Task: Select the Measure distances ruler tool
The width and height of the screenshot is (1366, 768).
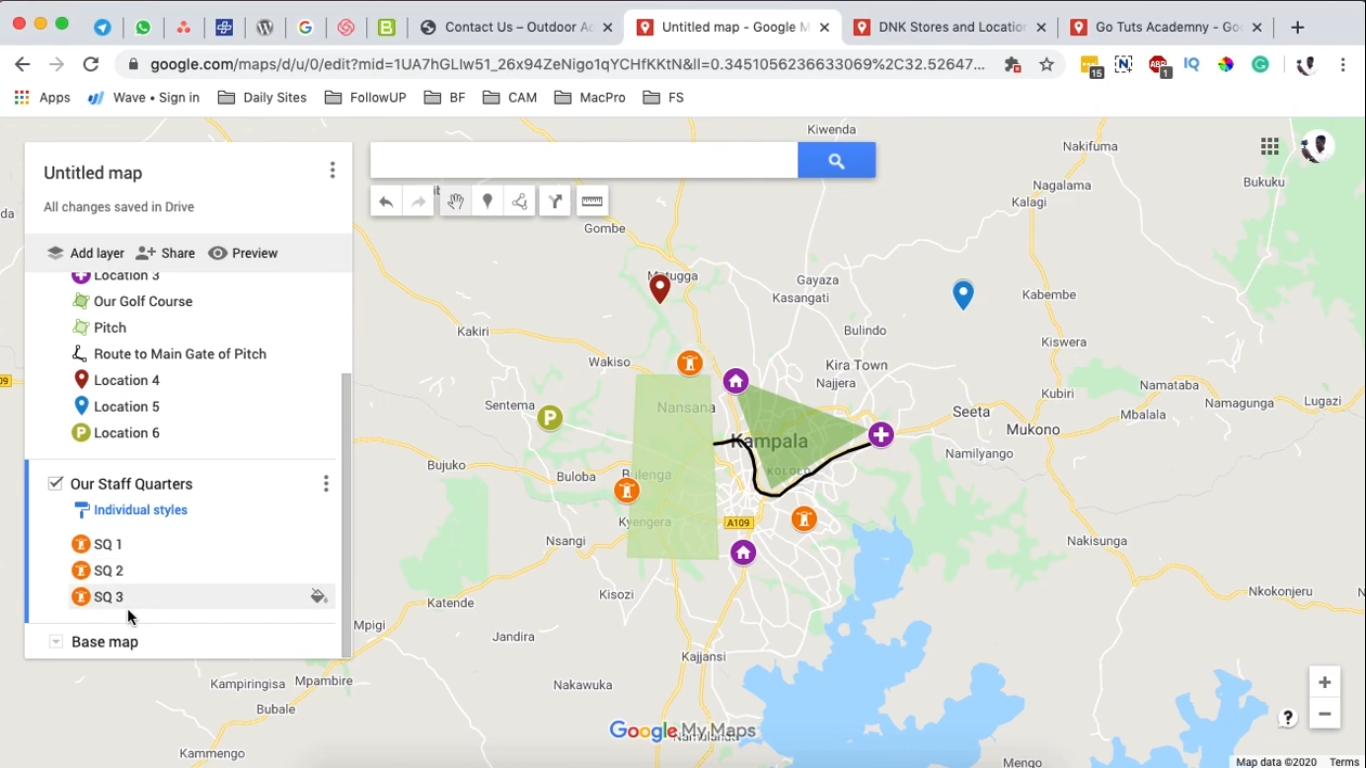Action: 592,202
